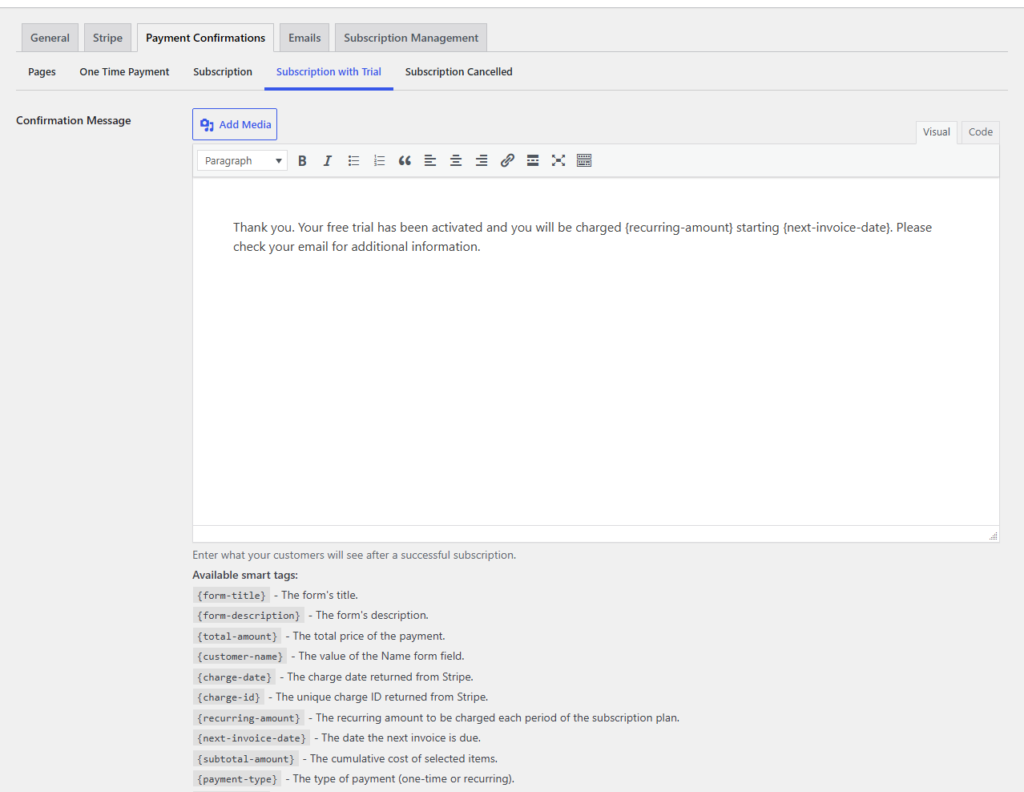The image size is (1024, 792).
Task: Click the Add Media button
Action: 234,124
